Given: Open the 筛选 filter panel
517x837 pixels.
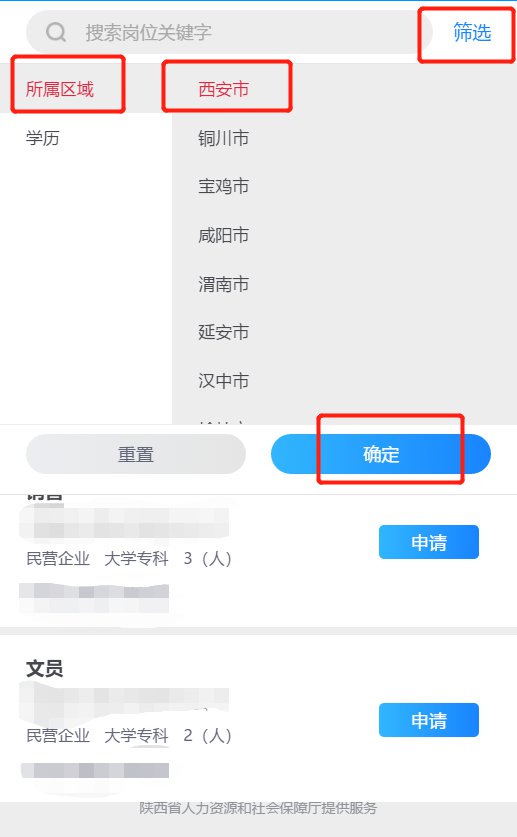Looking at the screenshot, I should pos(472,33).
